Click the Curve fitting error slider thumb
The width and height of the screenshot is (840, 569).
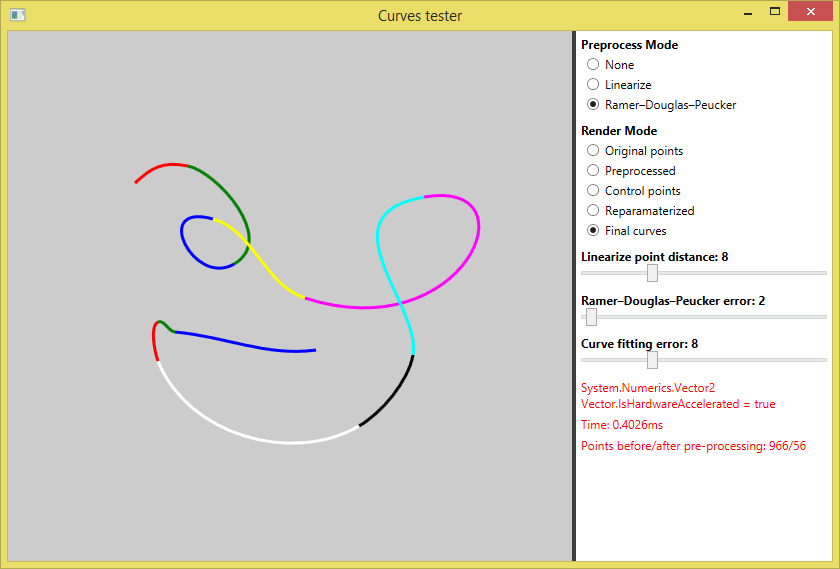point(652,360)
